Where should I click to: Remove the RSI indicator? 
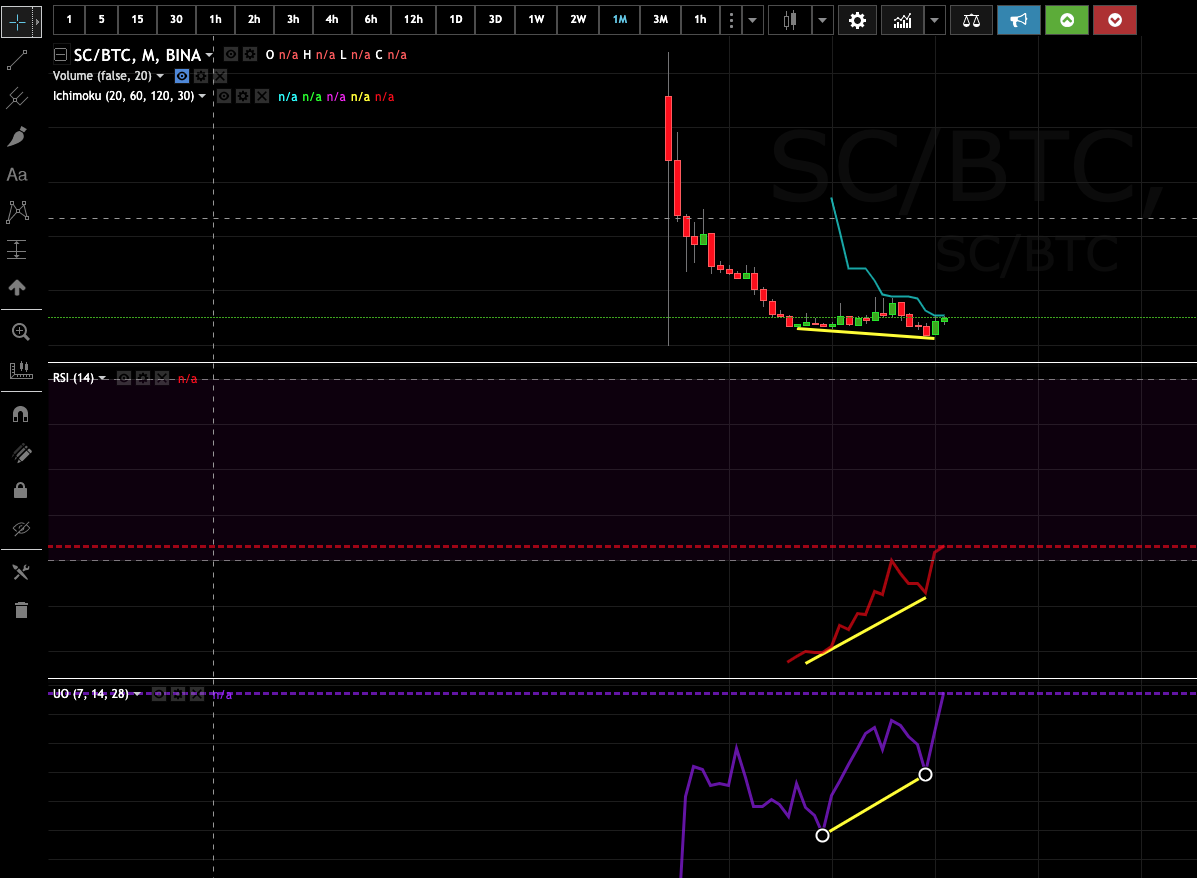tap(162, 378)
